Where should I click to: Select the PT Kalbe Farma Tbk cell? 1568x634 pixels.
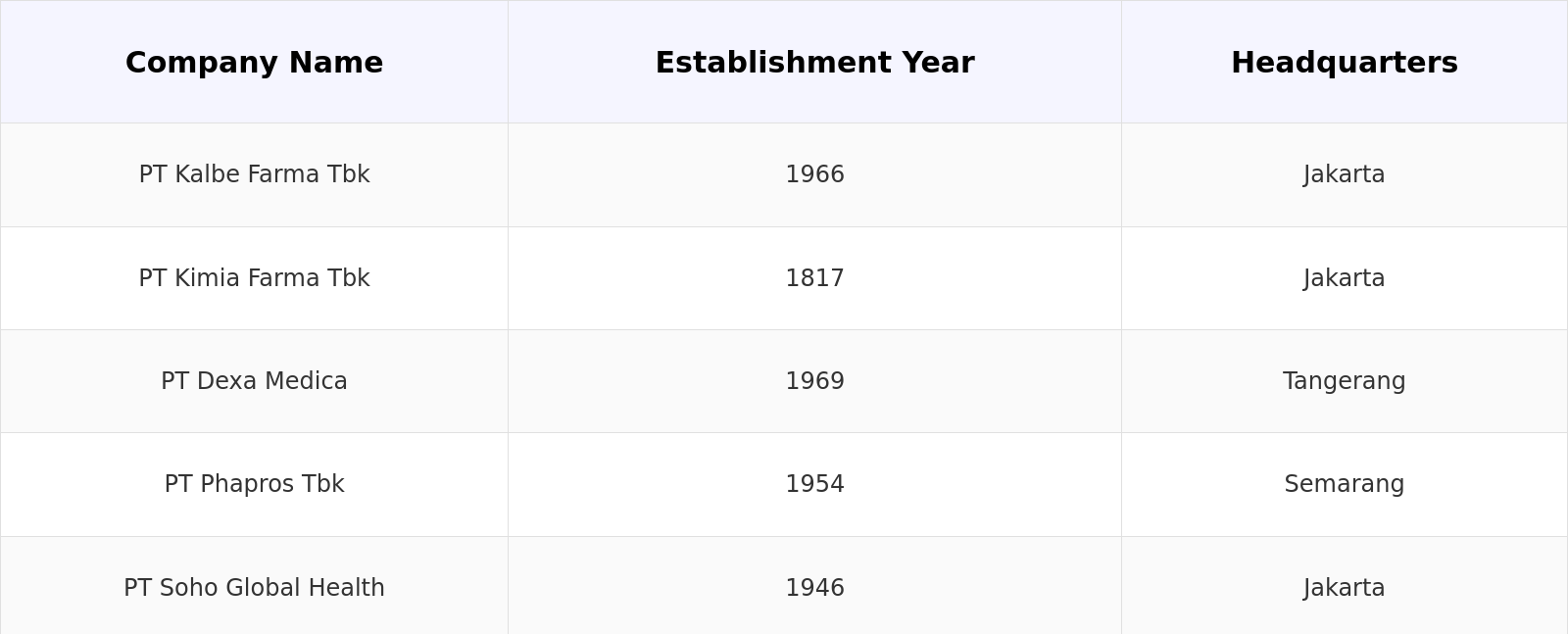click(x=254, y=174)
